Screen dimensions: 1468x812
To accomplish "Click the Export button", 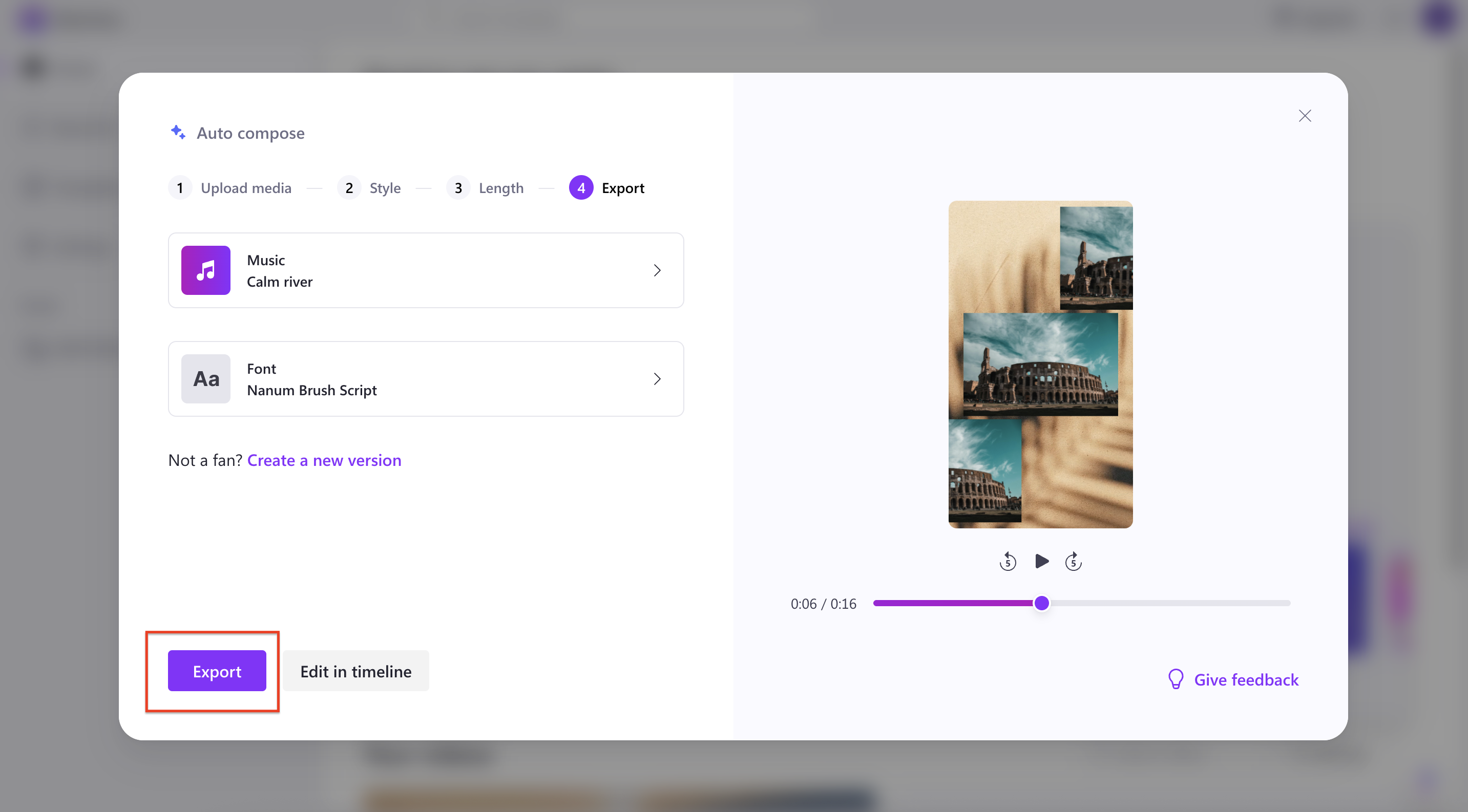I will [x=217, y=671].
